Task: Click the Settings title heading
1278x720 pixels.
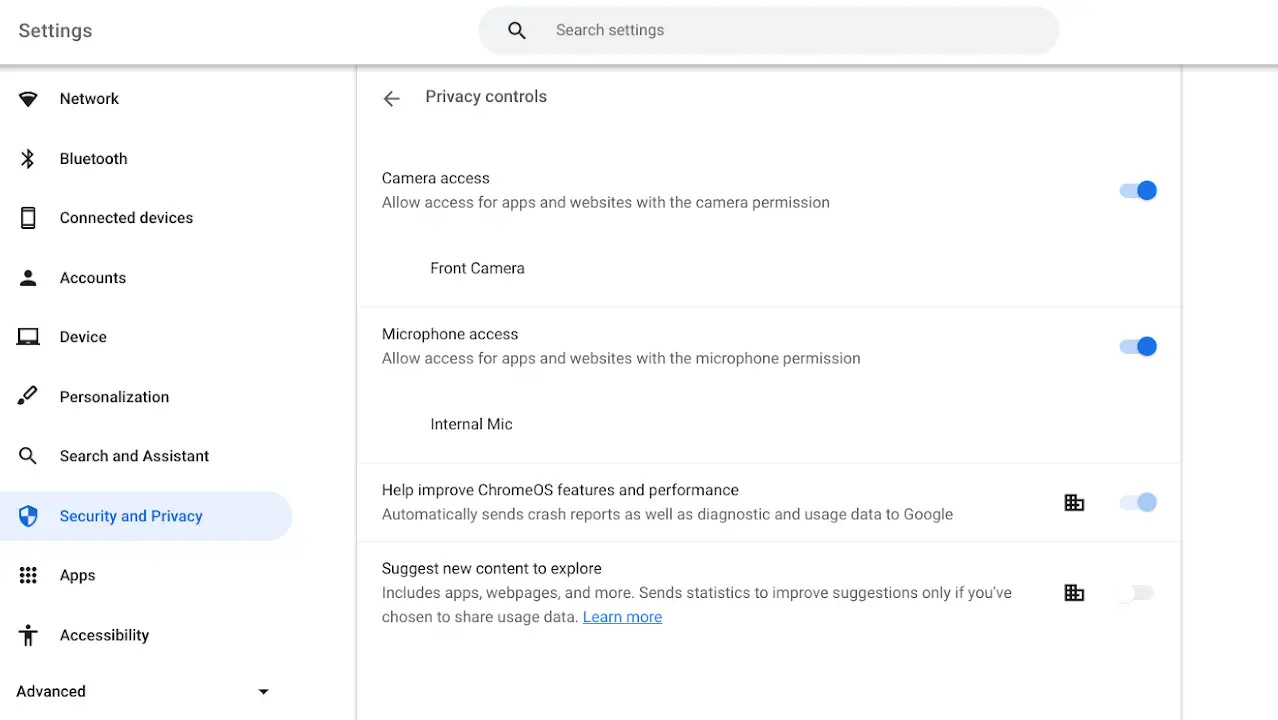Action: tap(55, 31)
